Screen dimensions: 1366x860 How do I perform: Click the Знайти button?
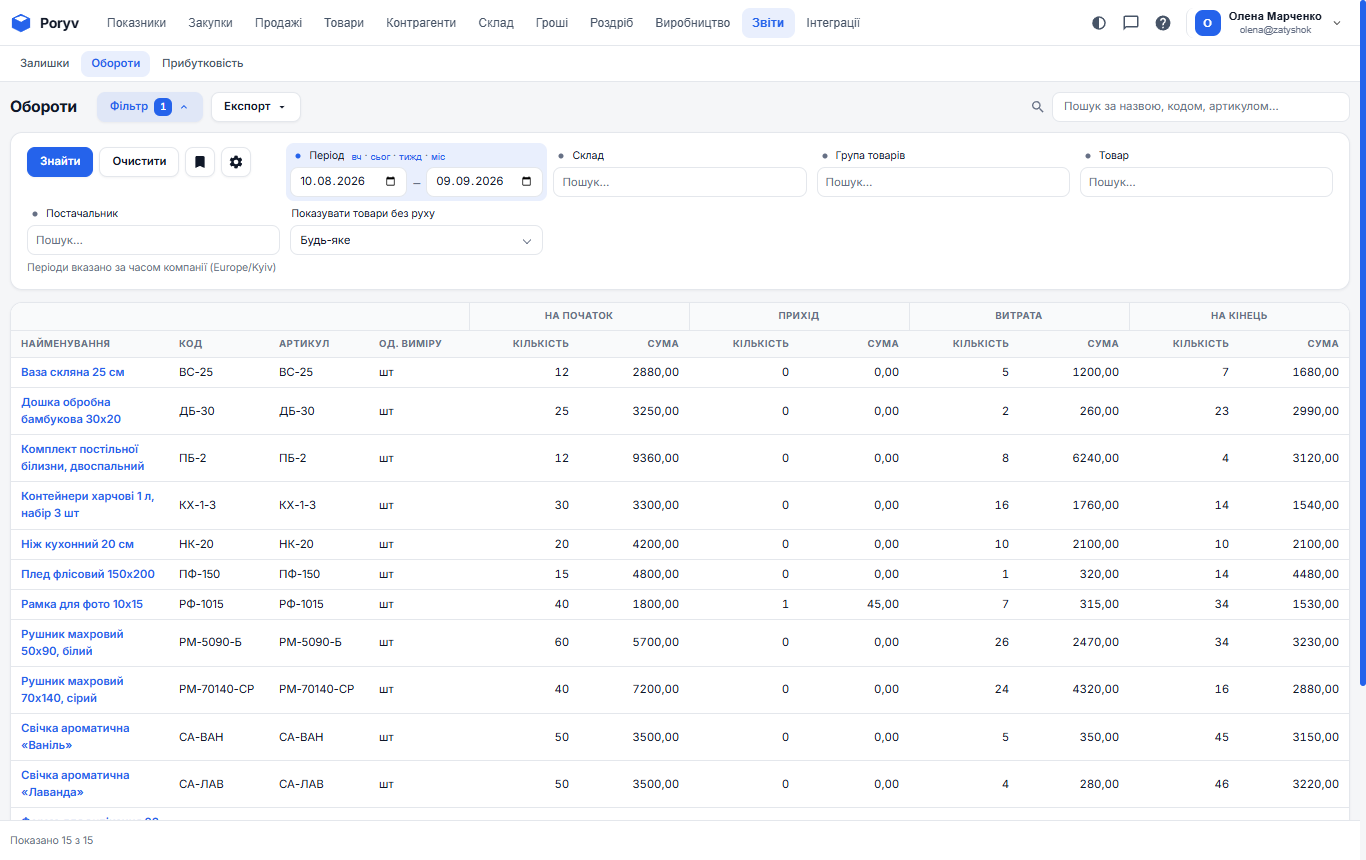60,161
